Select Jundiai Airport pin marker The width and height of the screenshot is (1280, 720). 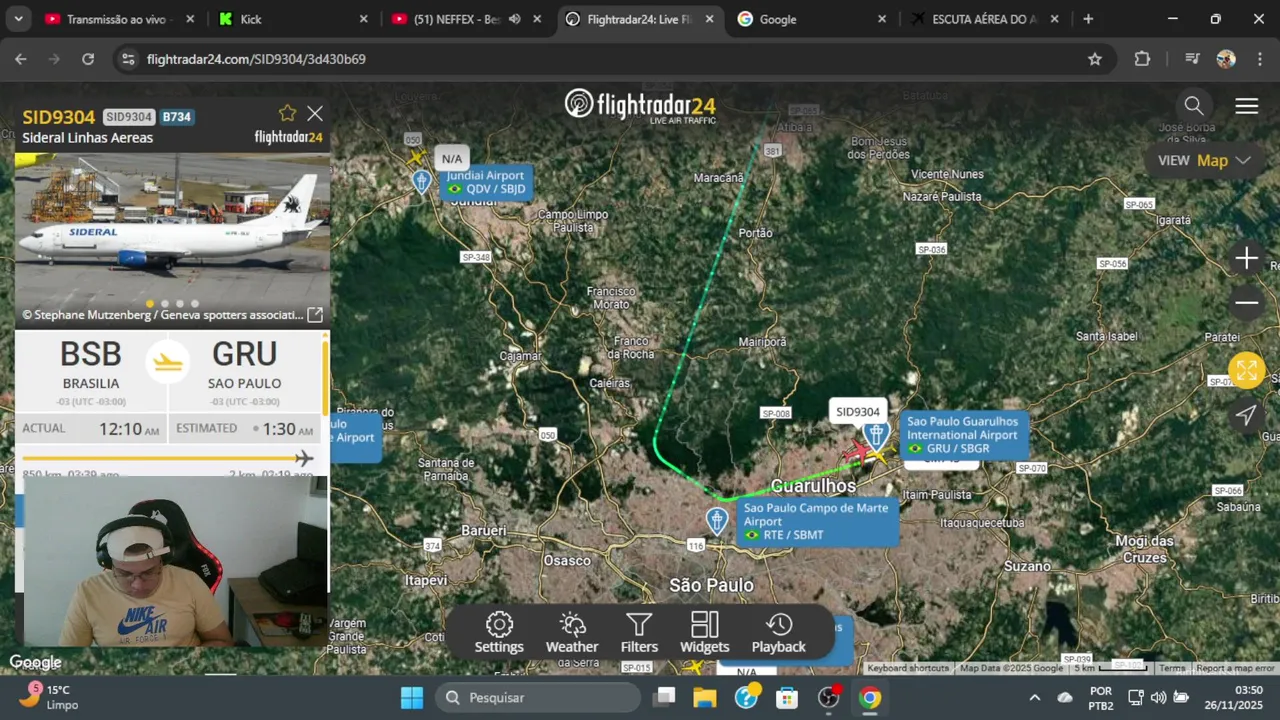coord(422,181)
